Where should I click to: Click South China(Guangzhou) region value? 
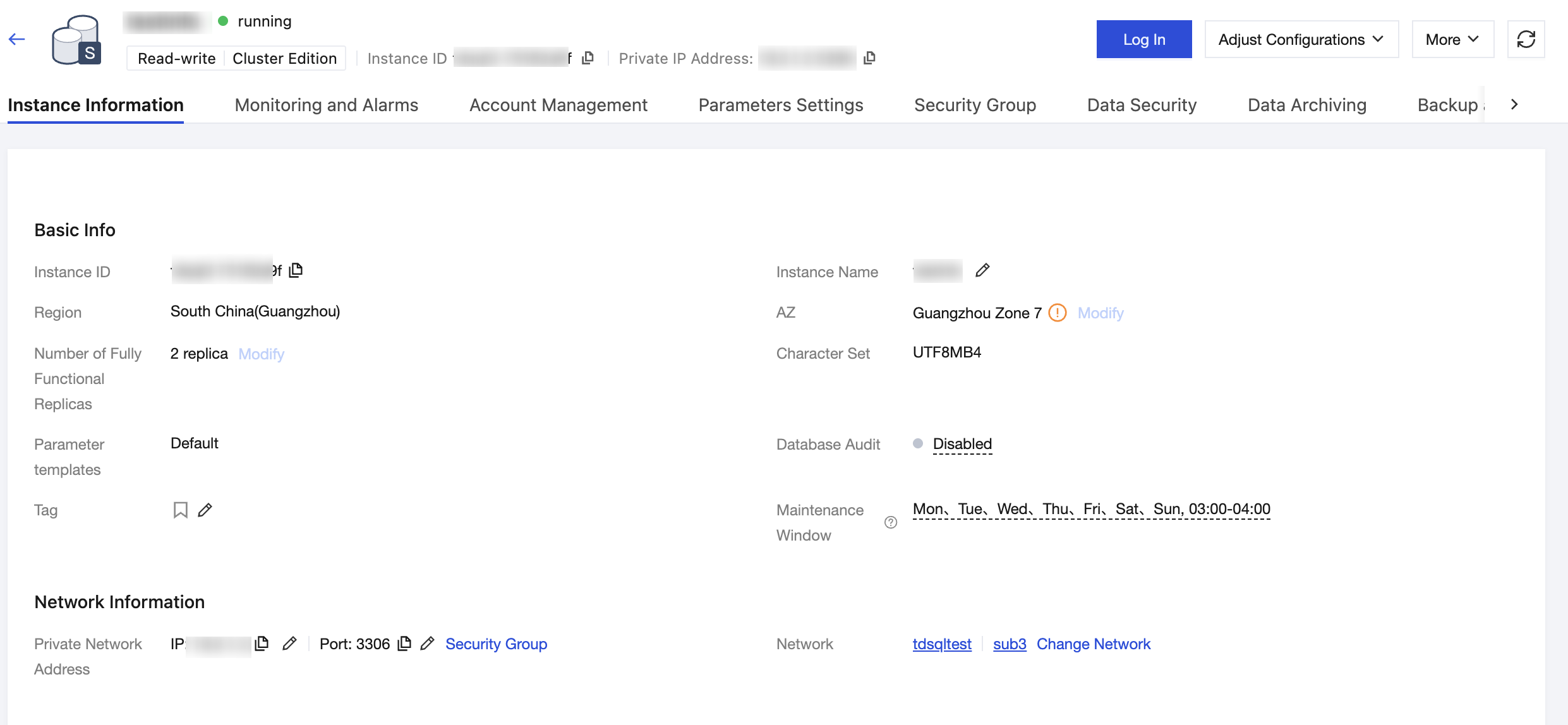pos(255,311)
